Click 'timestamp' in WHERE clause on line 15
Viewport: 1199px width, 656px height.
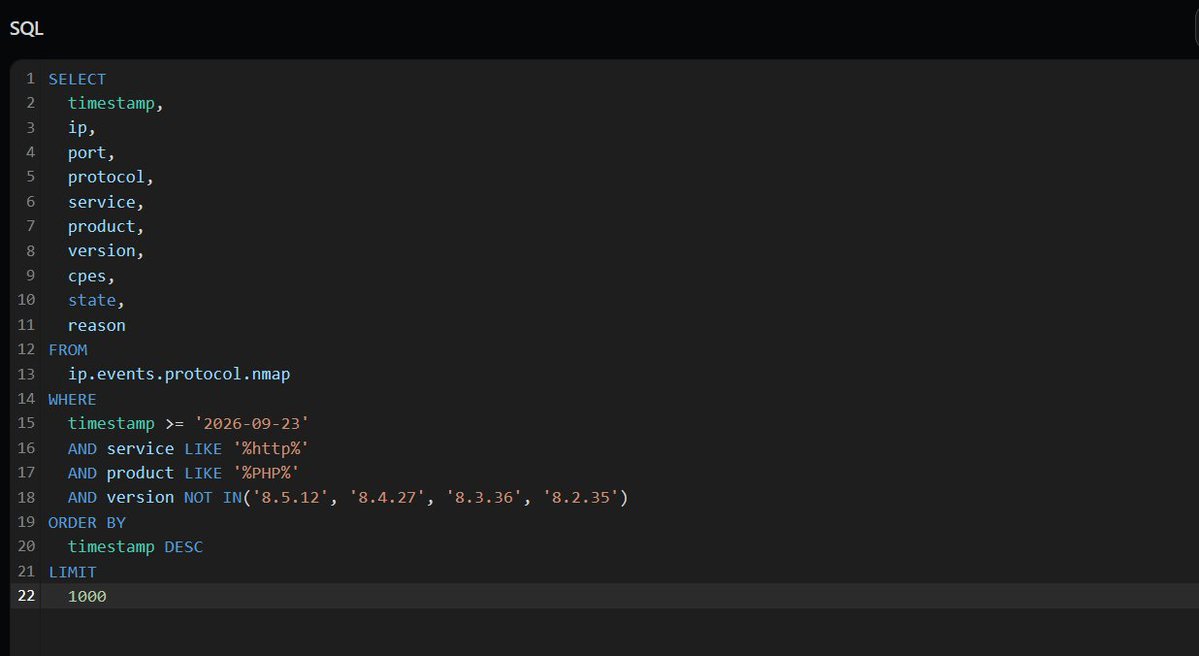pos(111,424)
